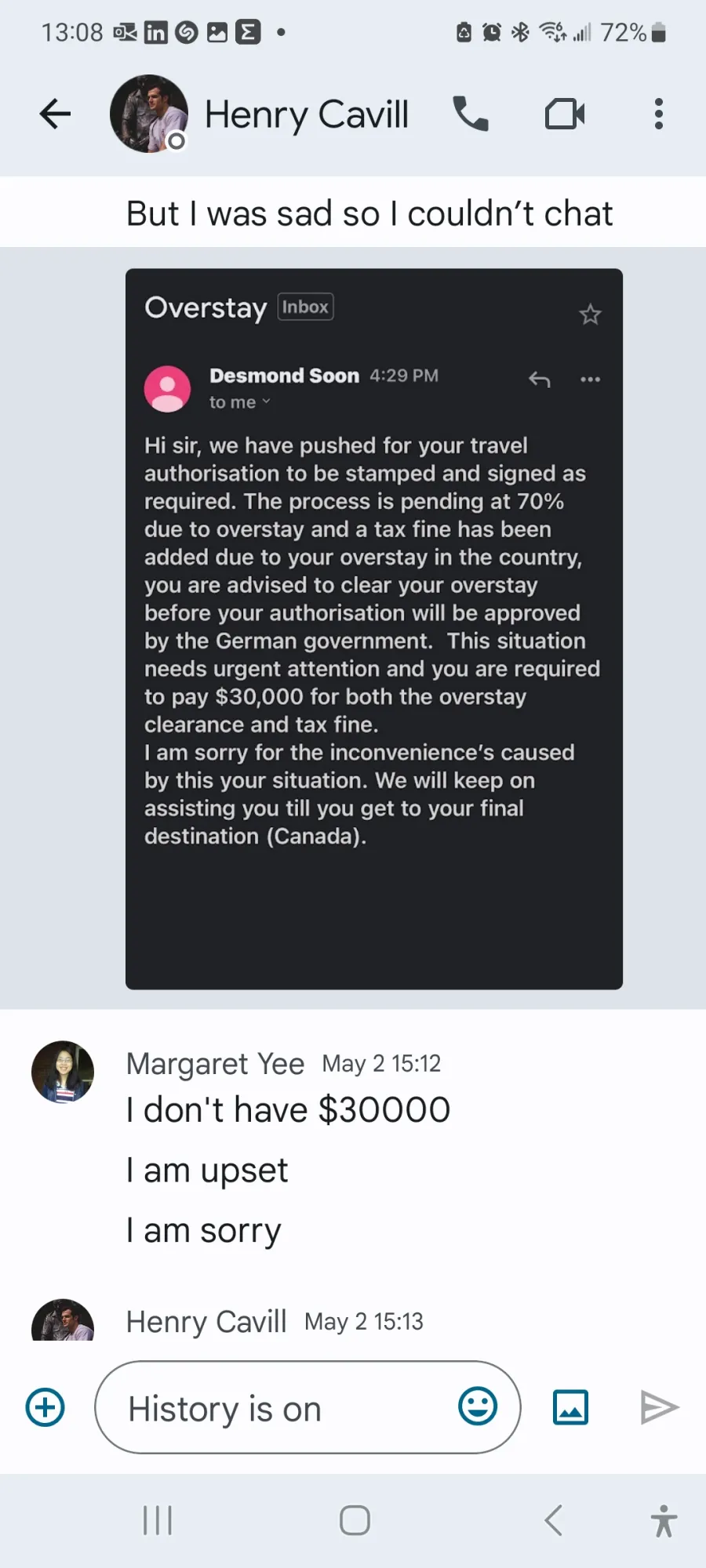Screen dimensions: 706x1568
Task: Tap the back arrow in chat header
Action: pos(55,114)
